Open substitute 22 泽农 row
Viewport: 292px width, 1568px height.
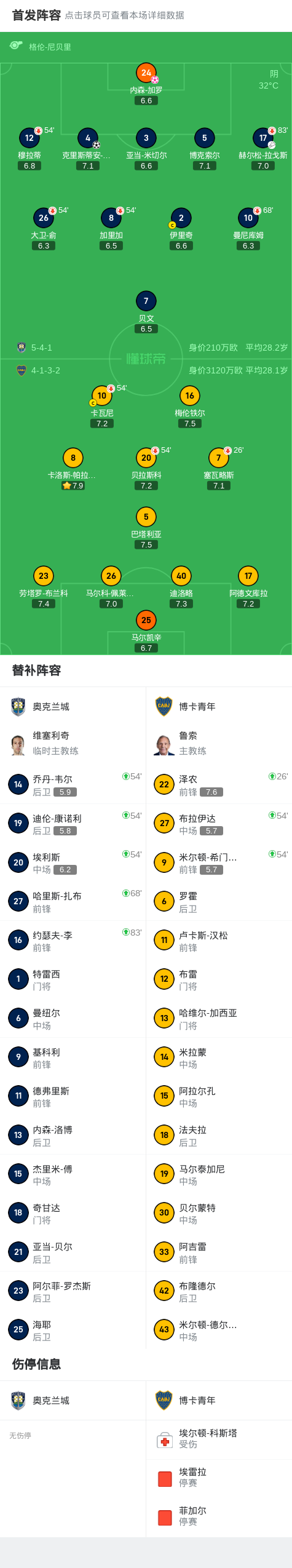219,785
